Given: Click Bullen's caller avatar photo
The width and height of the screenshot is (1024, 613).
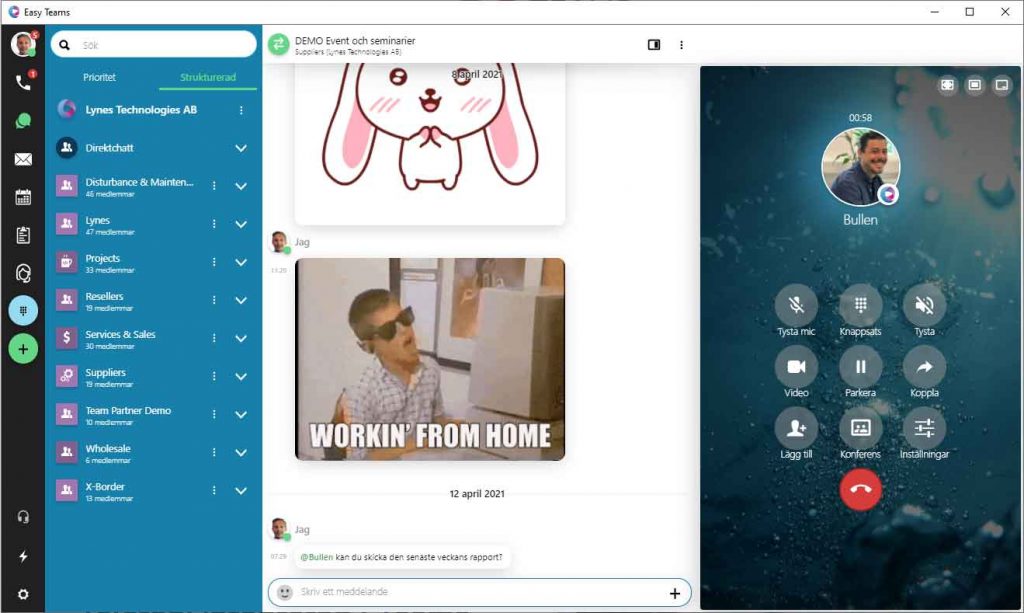Looking at the screenshot, I should 860,167.
